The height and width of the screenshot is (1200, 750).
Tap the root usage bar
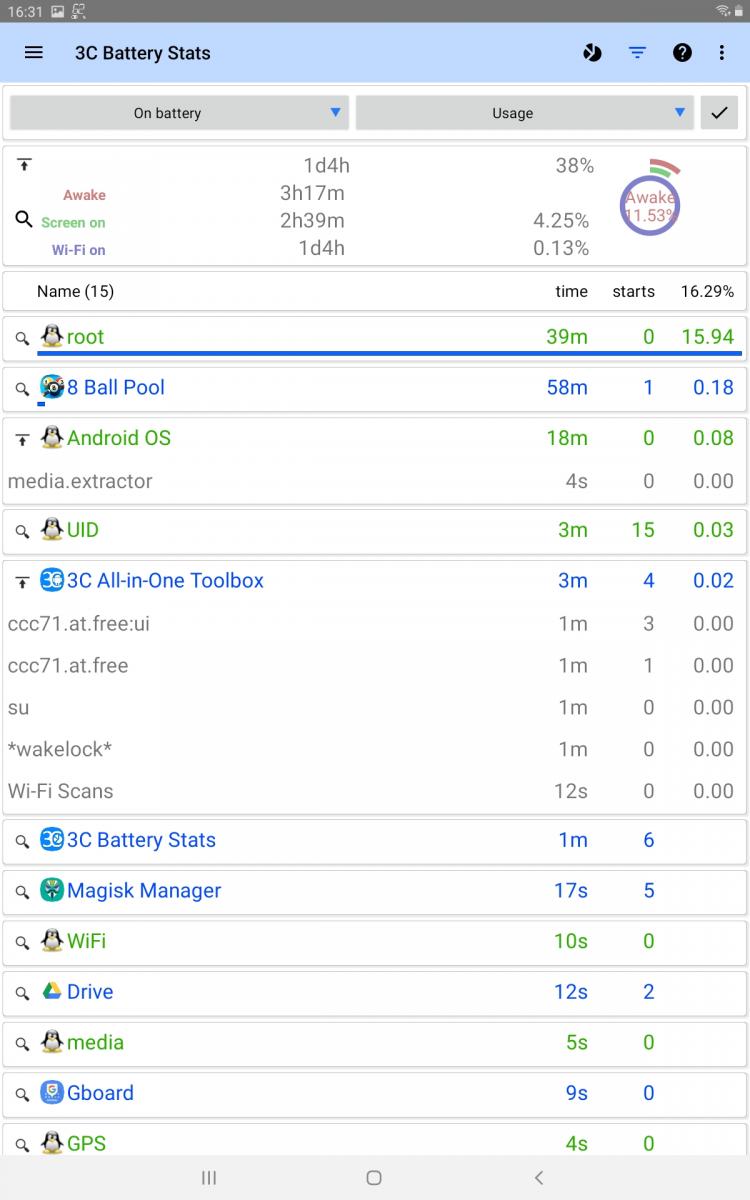(x=390, y=353)
